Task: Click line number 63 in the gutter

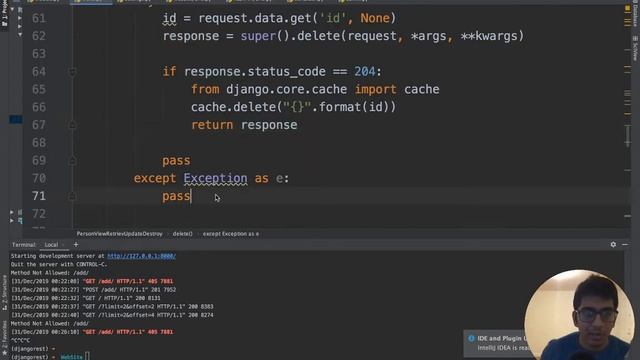Action: pyautogui.click(x=39, y=54)
